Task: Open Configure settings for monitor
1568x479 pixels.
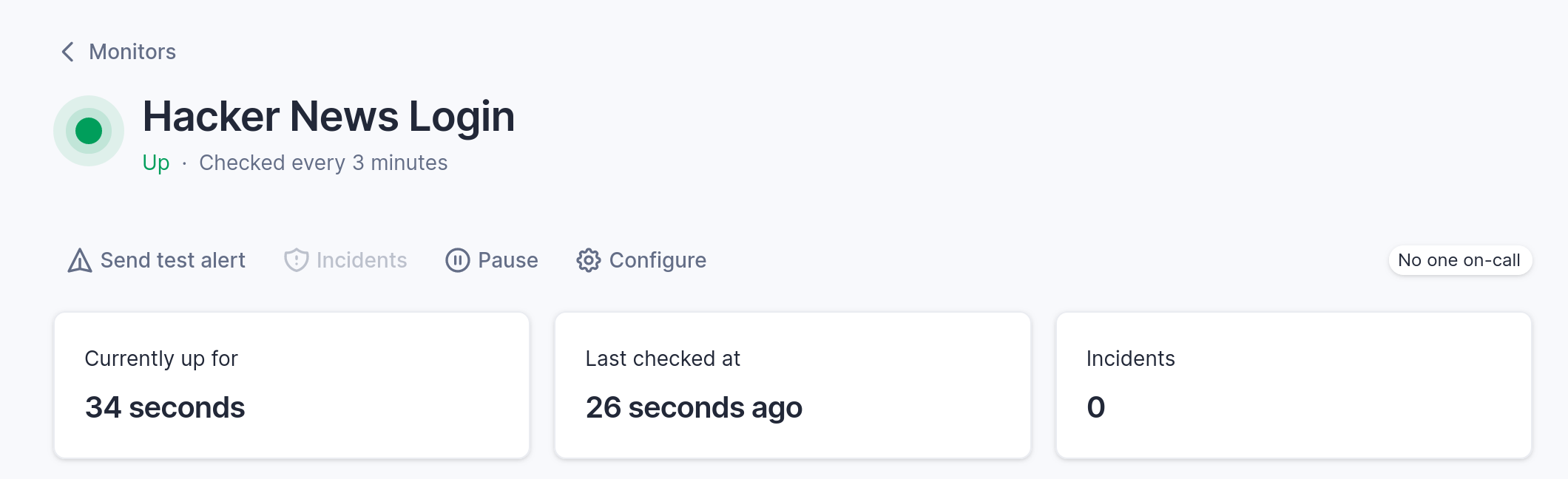Action: 641,260
